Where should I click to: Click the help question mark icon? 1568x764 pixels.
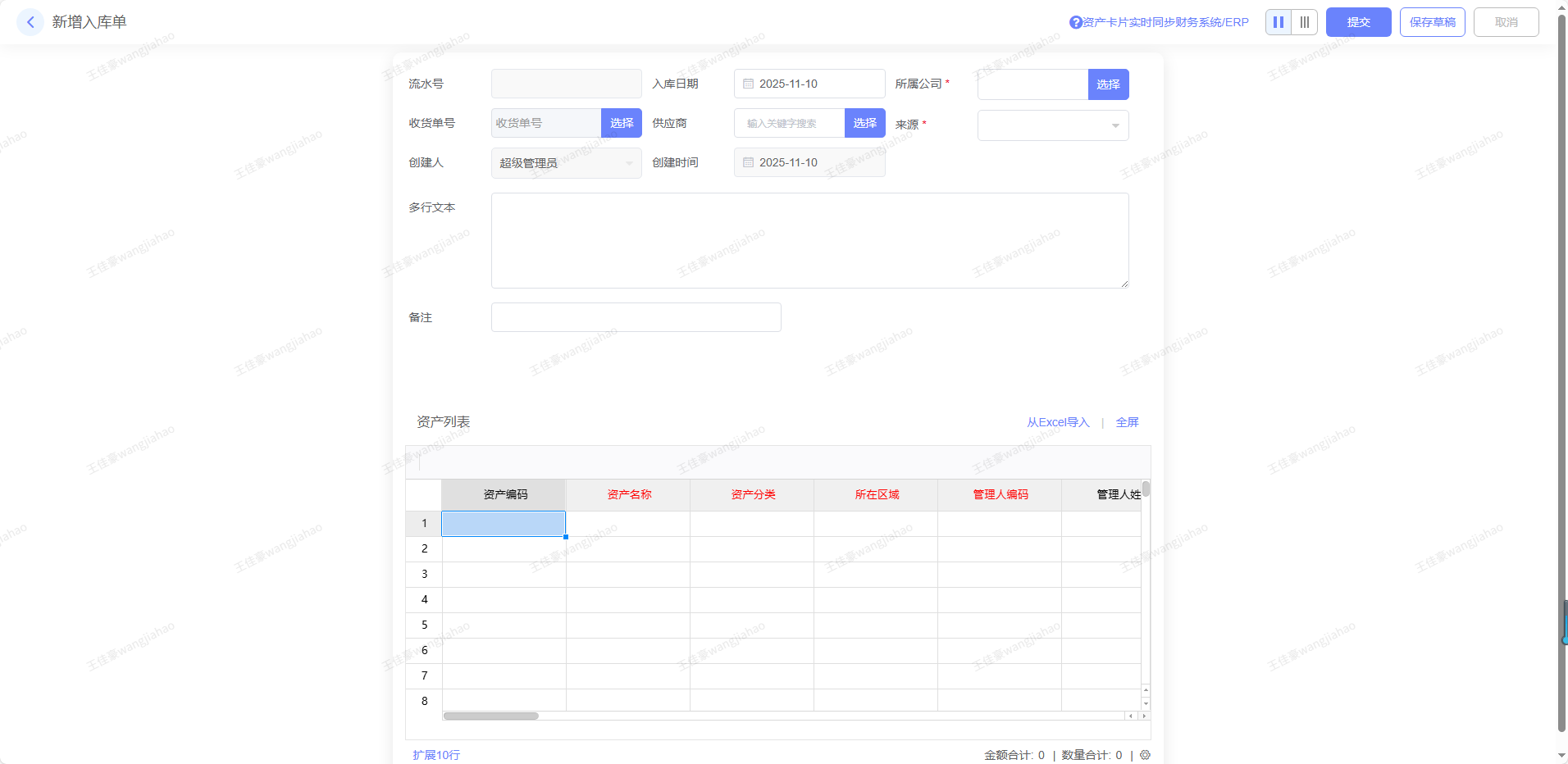[1075, 23]
